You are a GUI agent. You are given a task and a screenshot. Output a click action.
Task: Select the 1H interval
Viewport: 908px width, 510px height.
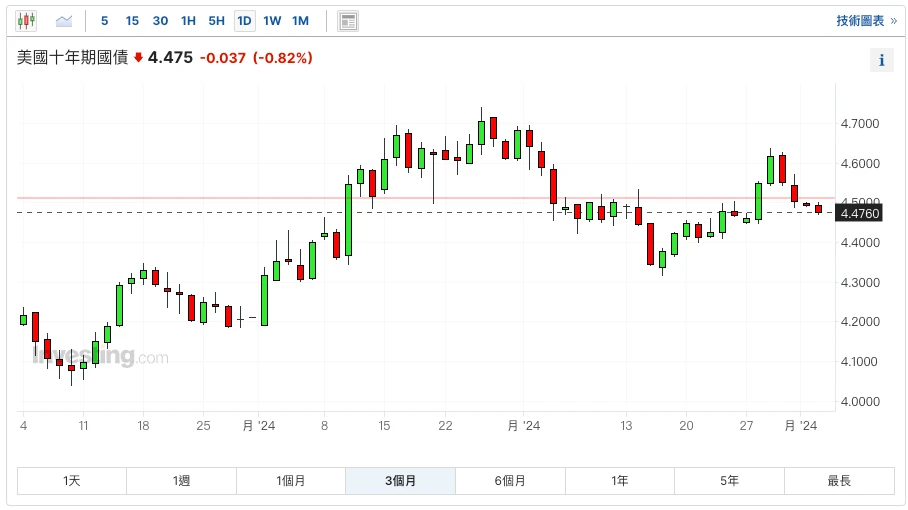[x=188, y=21]
